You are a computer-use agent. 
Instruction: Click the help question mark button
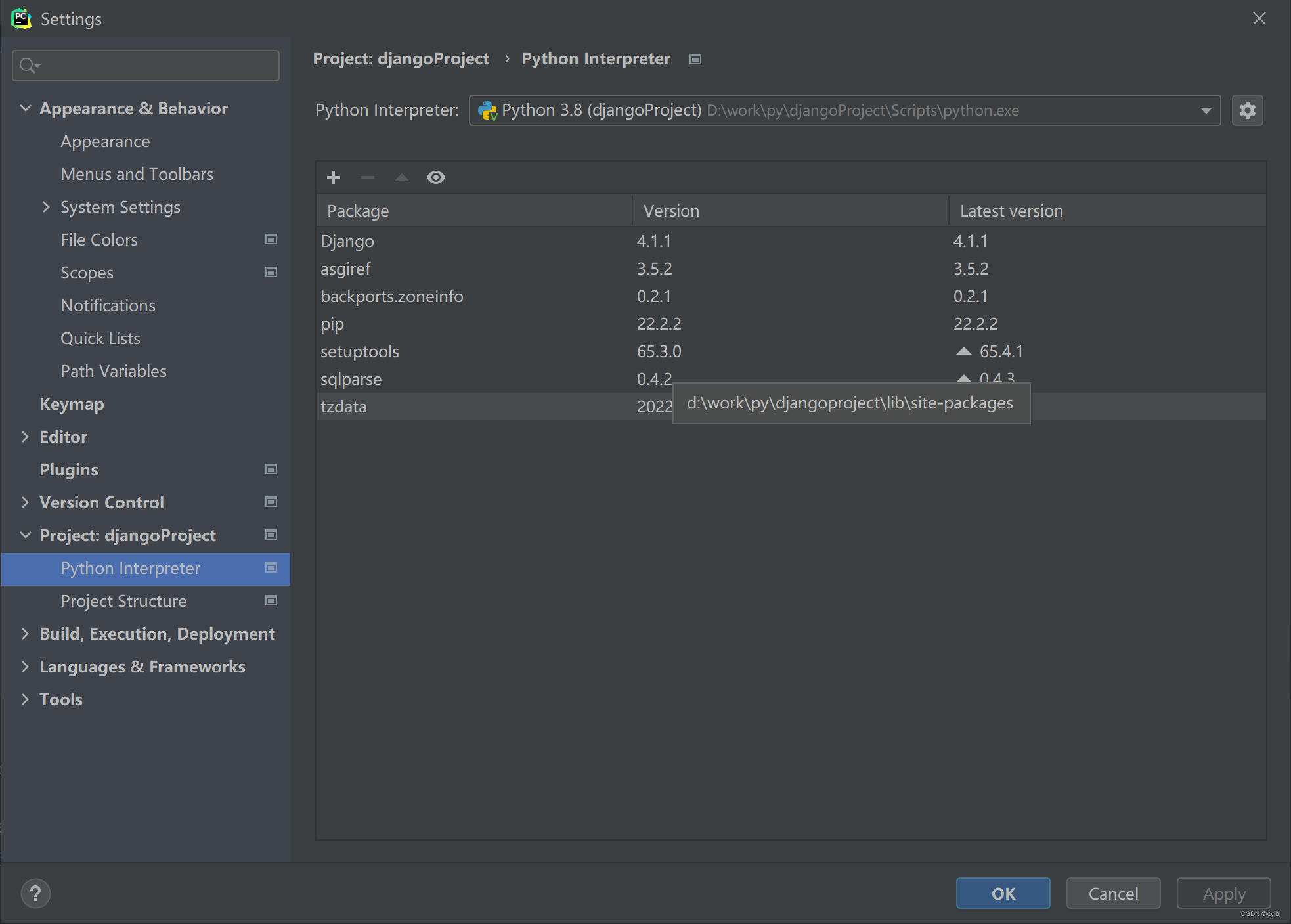pyautogui.click(x=35, y=893)
